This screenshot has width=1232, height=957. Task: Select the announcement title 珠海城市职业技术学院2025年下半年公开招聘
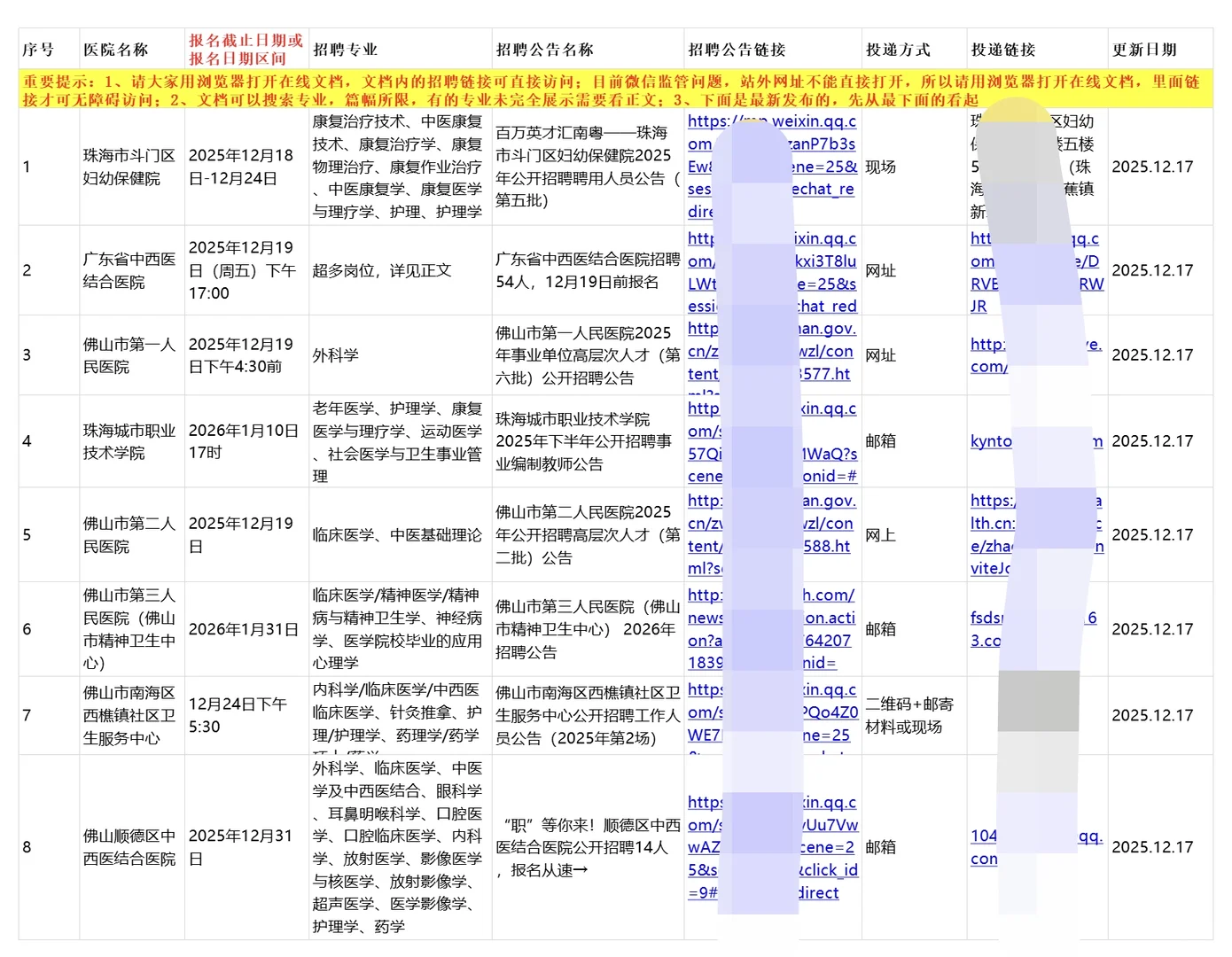[585, 440]
